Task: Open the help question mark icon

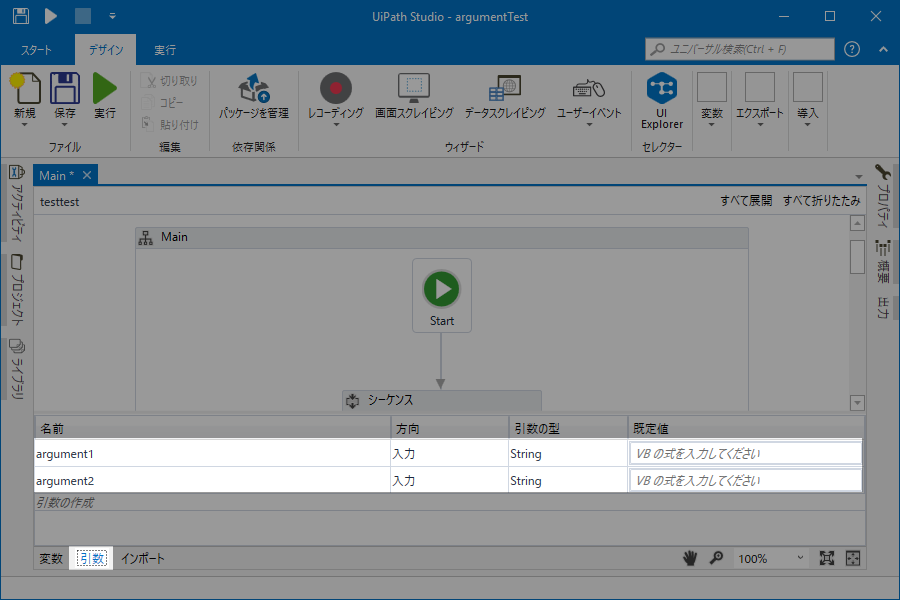Action: pos(852,49)
